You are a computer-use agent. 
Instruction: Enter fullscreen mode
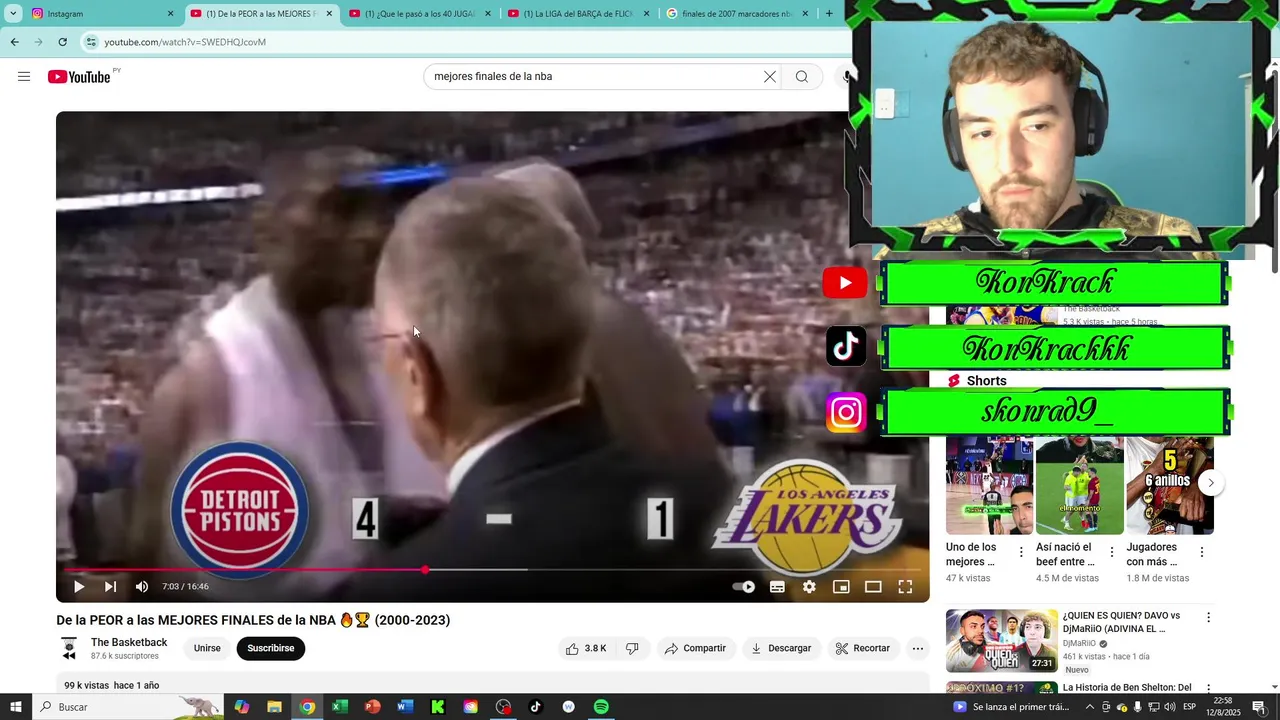point(905,587)
